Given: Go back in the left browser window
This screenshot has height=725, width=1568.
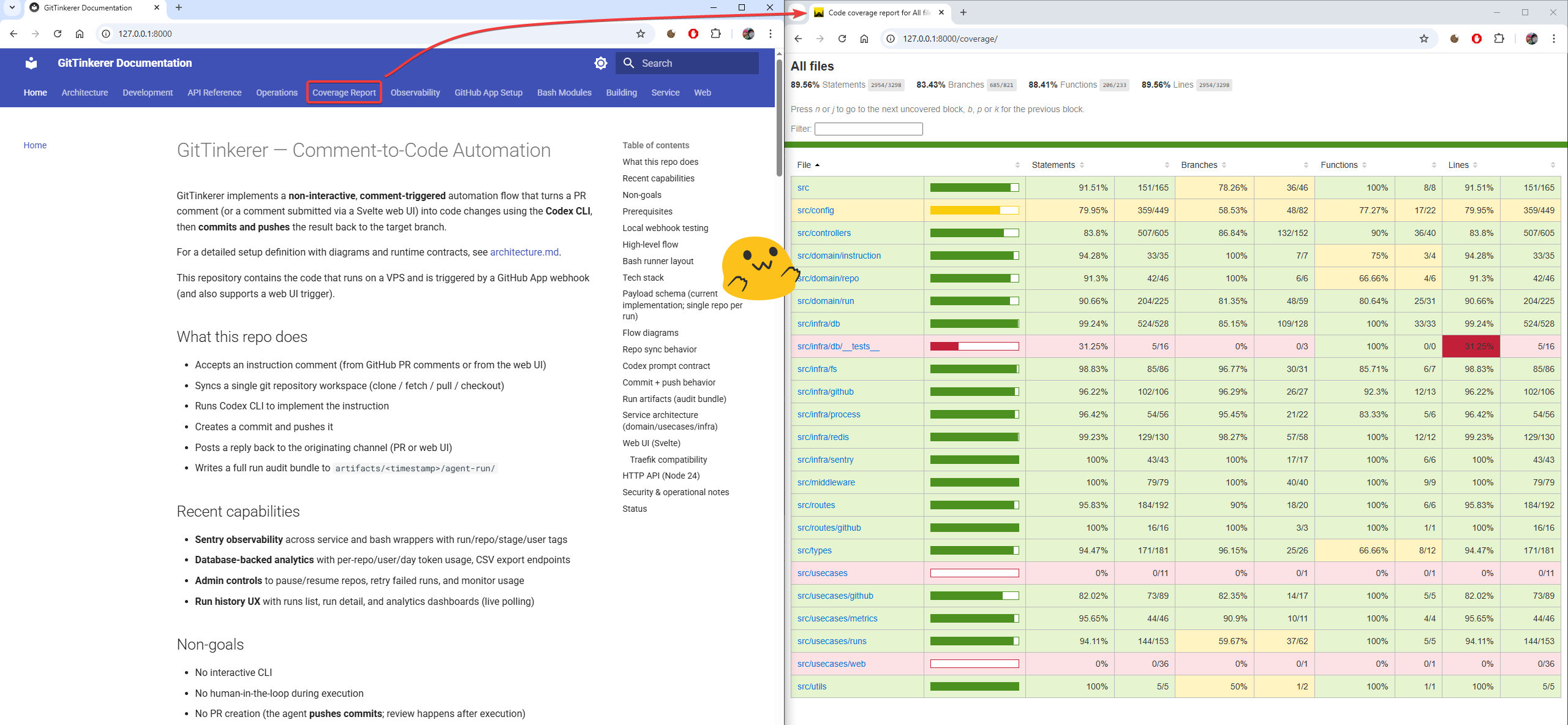Looking at the screenshot, I should pos(13,34).
